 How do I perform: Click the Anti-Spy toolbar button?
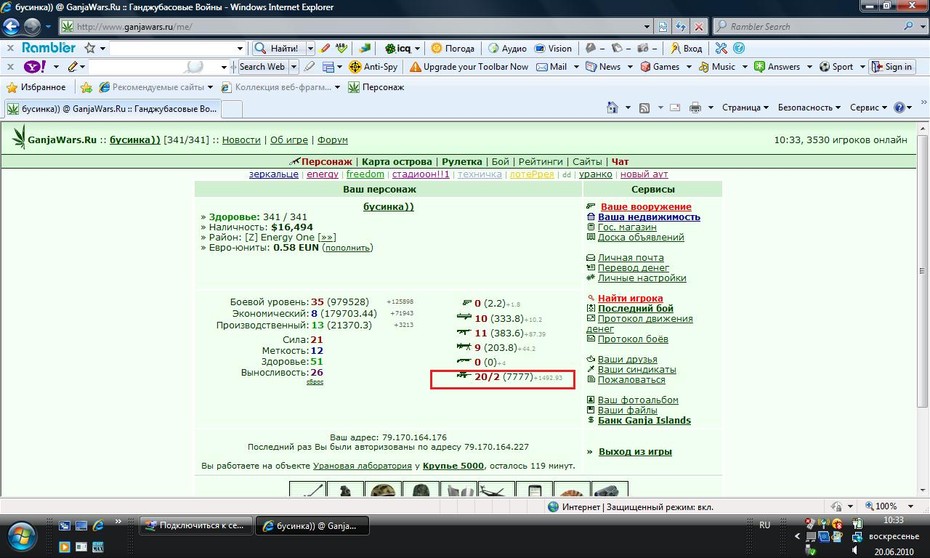click(374, 67)
